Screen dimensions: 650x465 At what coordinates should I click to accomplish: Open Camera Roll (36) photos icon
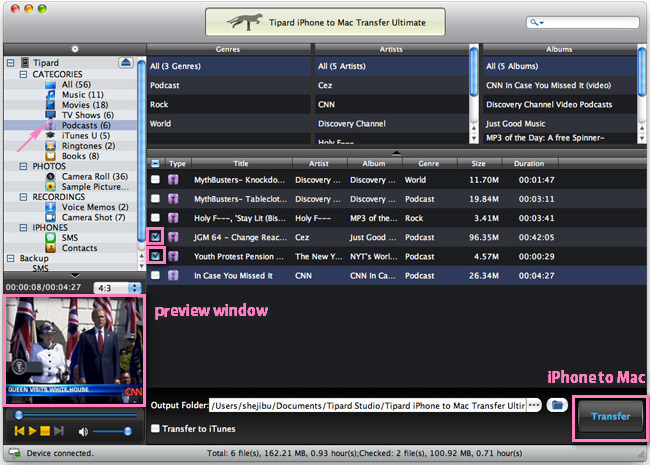coord(50,177)
